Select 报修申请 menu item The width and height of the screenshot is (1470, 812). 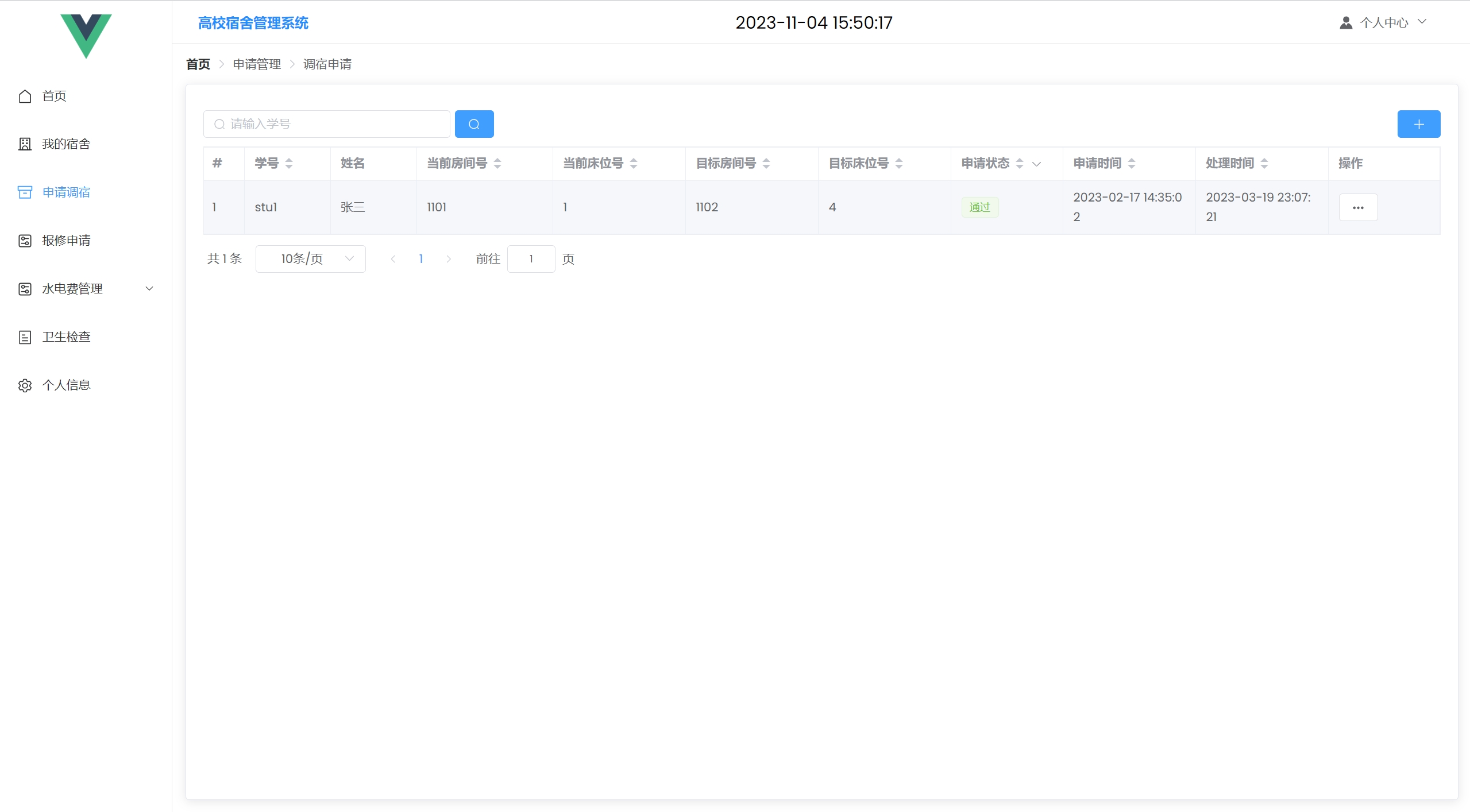(x=66, y=241)
